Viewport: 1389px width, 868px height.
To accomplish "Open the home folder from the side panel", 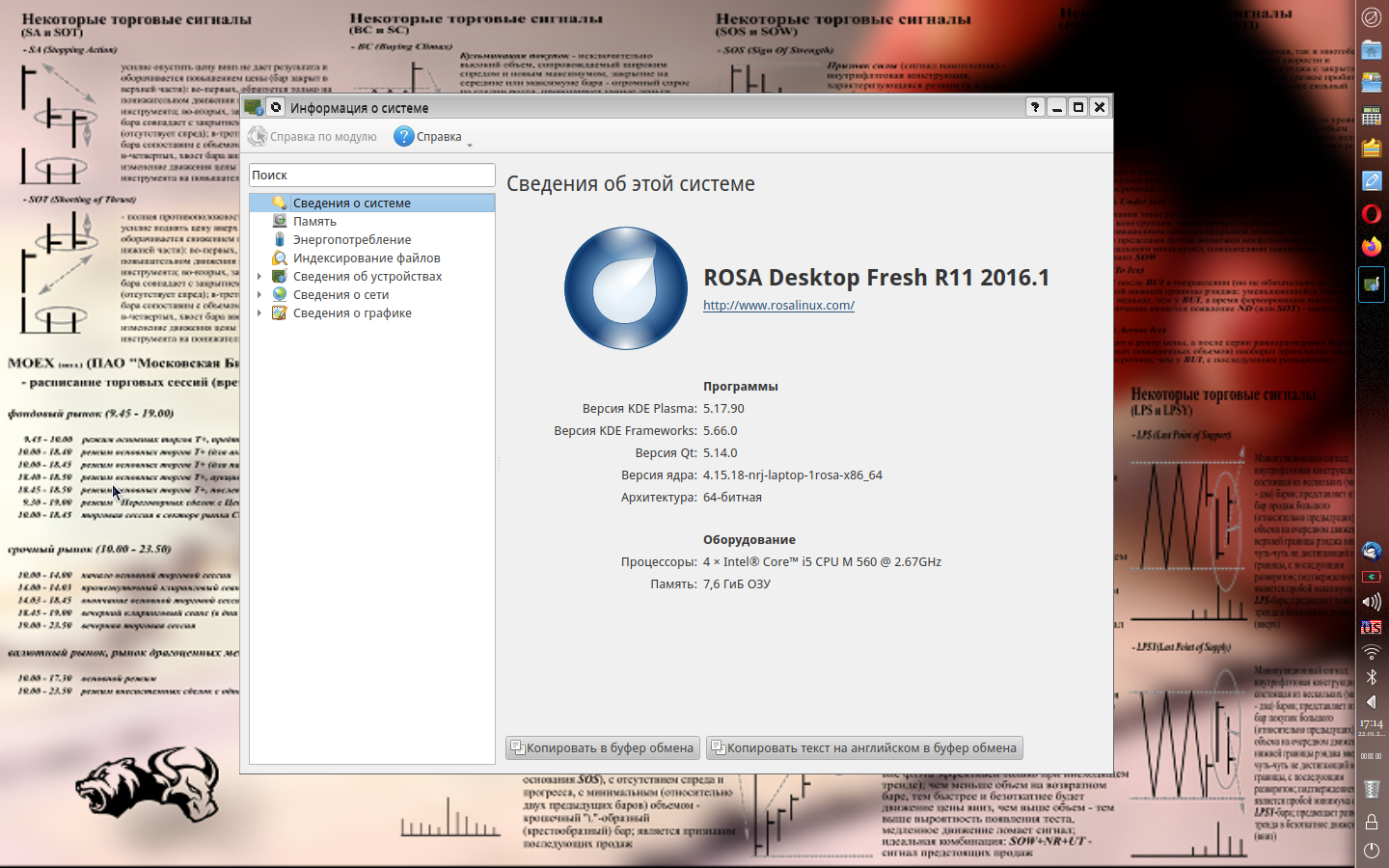I will pyautogui.click(x=1371, y=50).
